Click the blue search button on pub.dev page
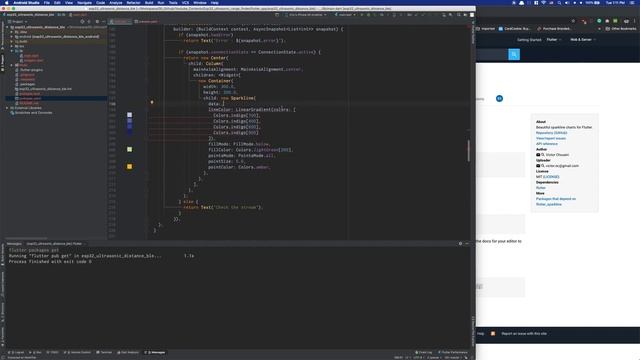The height and width of the screenshot is (360, 640). (514, 54)
